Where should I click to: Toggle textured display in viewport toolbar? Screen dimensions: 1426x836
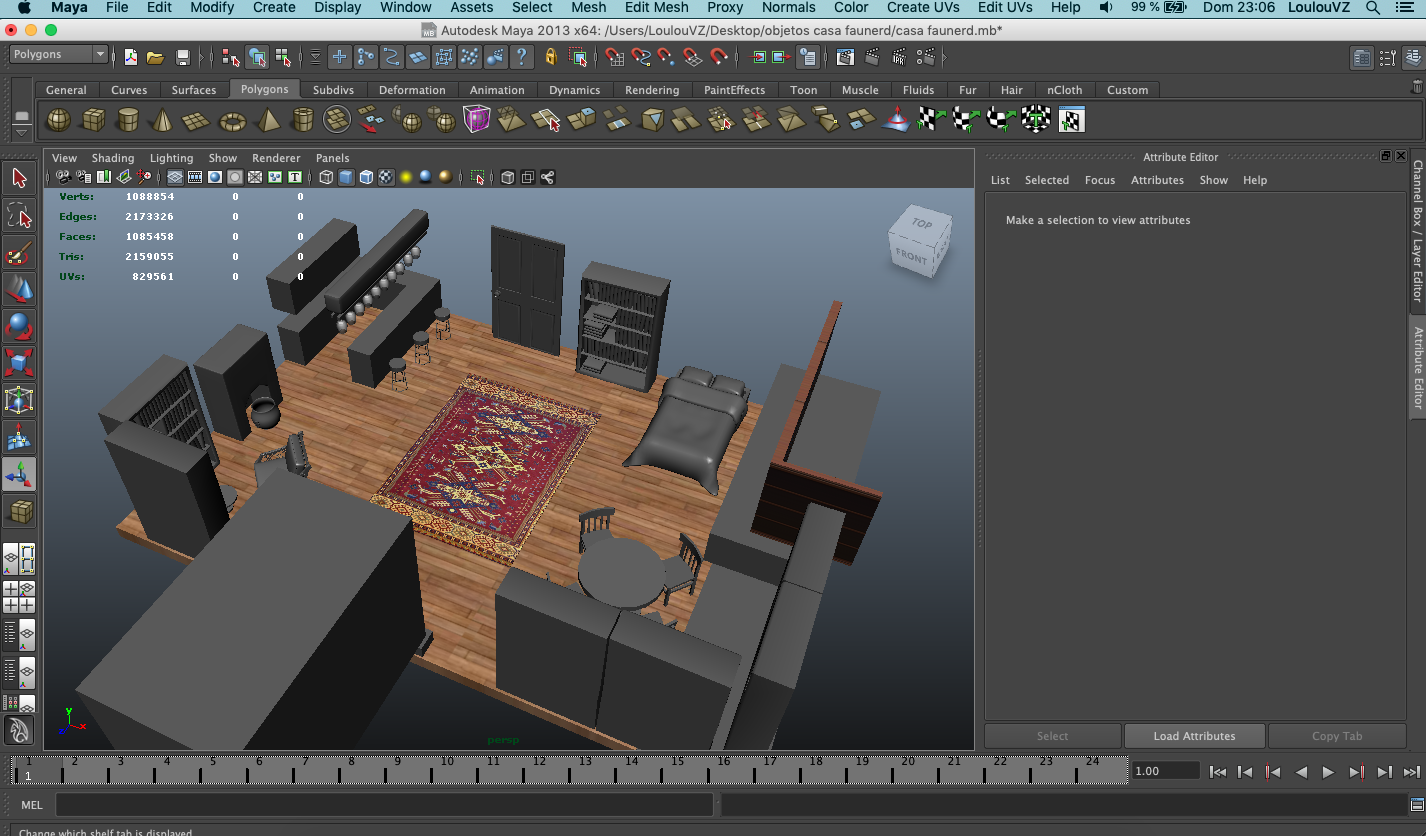coord(386,178)
